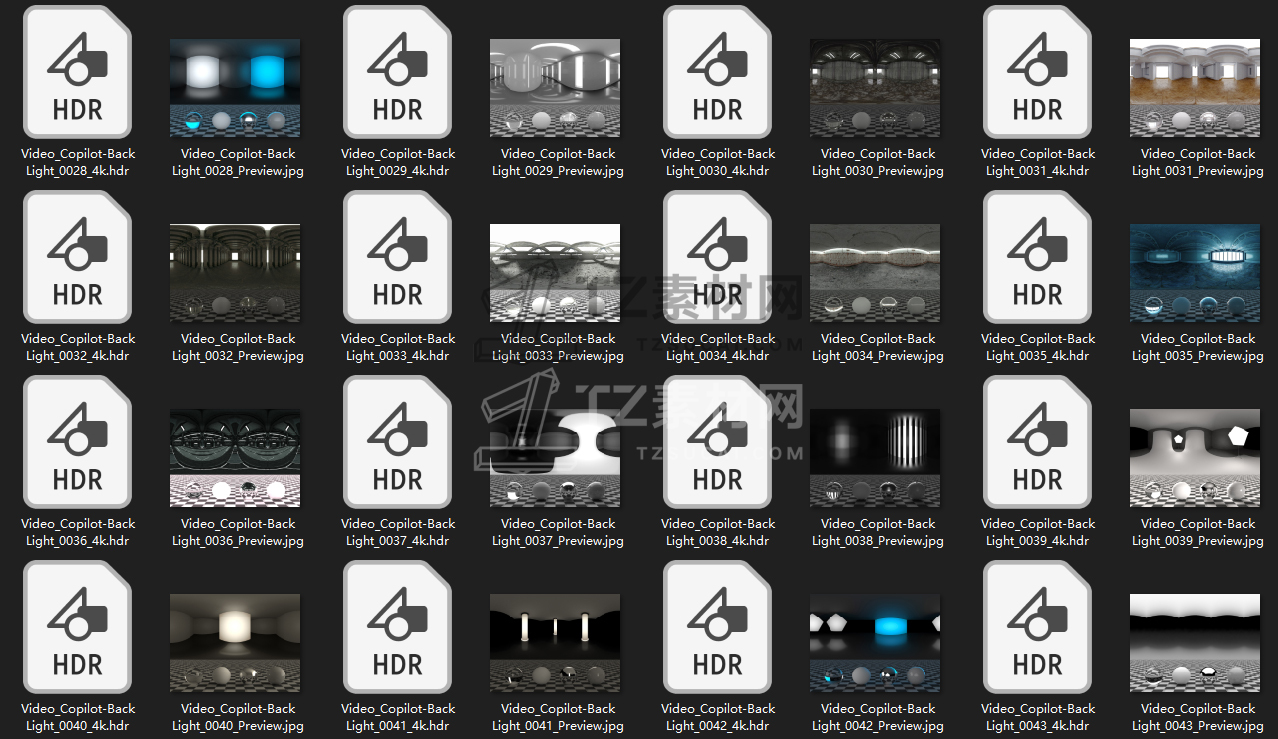Click the file name text BackLight_0031_Preview.jpg
The width and height of the screenshot is (1278, 739).
[x=1198, y=162]
